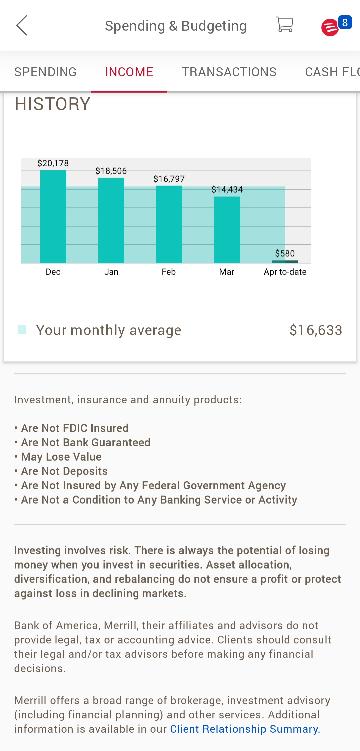Switch to the SPENDING tab
The width and height of the screenshot is (360, 751).
(x=45, y=72)
